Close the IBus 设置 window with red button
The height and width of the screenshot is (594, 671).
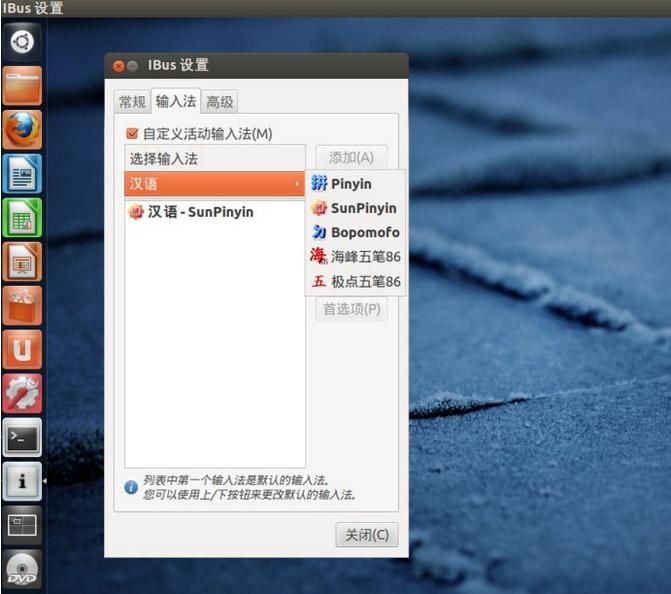pyautogui.click(x=119, y=66)
